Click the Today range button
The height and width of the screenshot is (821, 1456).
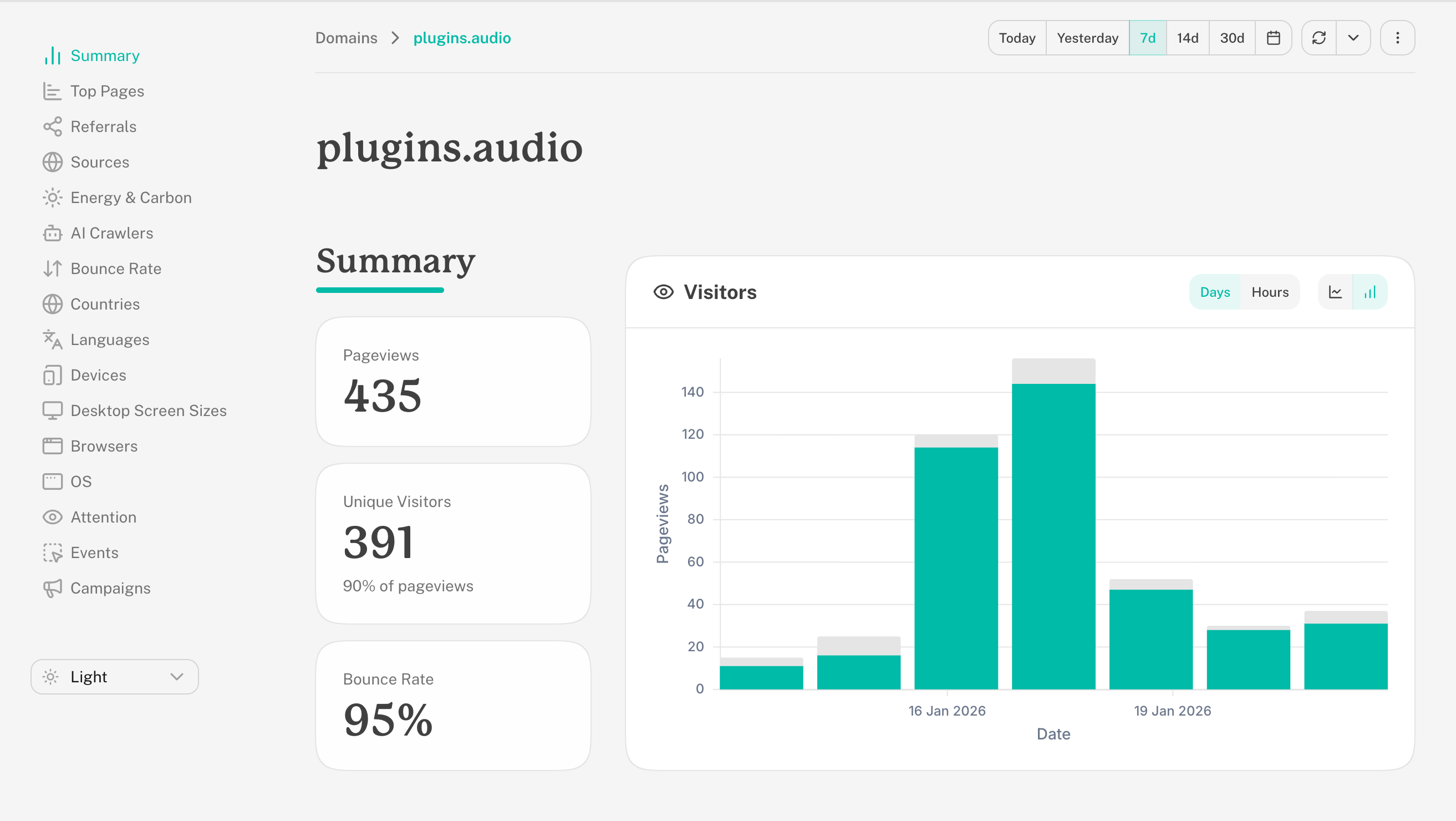(1017, 38)
